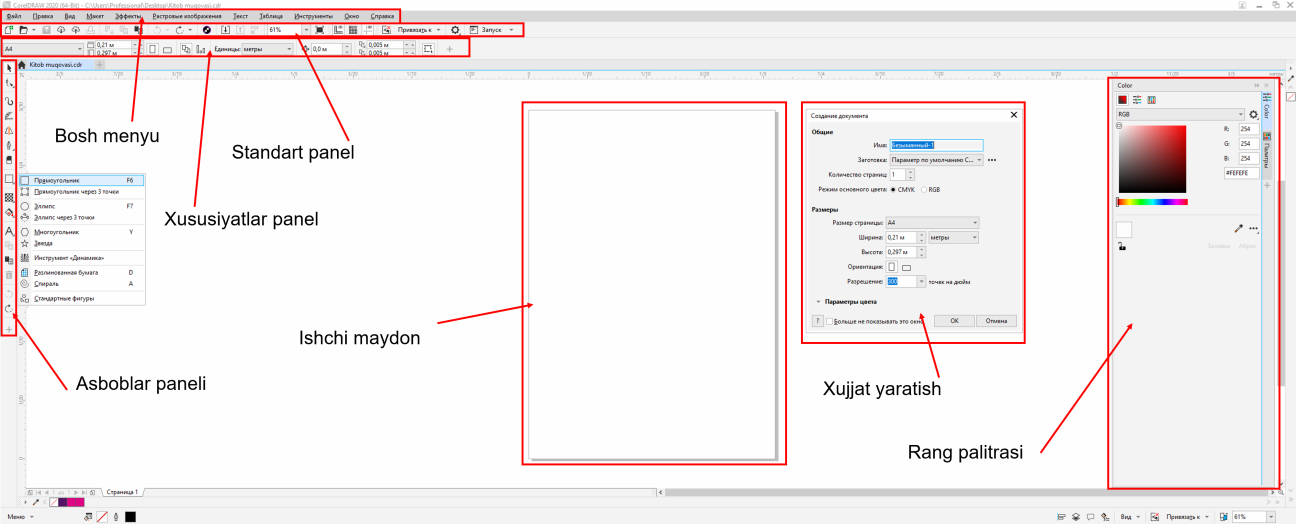This screenshot has width=1296, height=524.
Task: Set portrait orientation in property bar
Action: pos(152,49)
